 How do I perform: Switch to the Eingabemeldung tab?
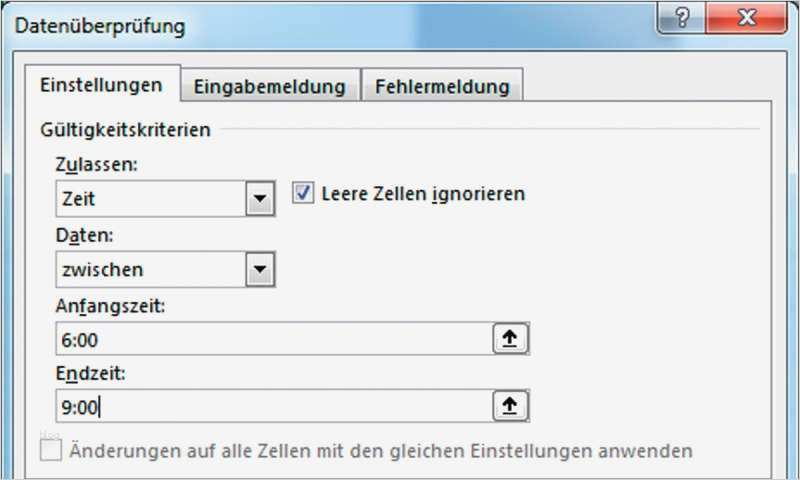[x=269, y=86]
